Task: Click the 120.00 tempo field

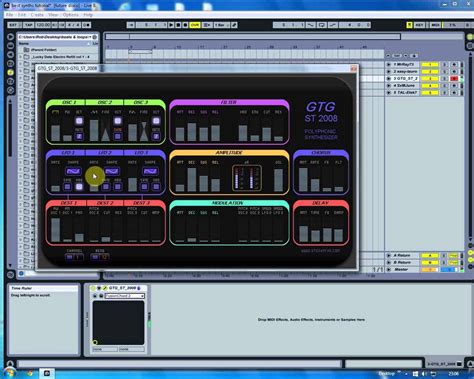Action: 43,25
